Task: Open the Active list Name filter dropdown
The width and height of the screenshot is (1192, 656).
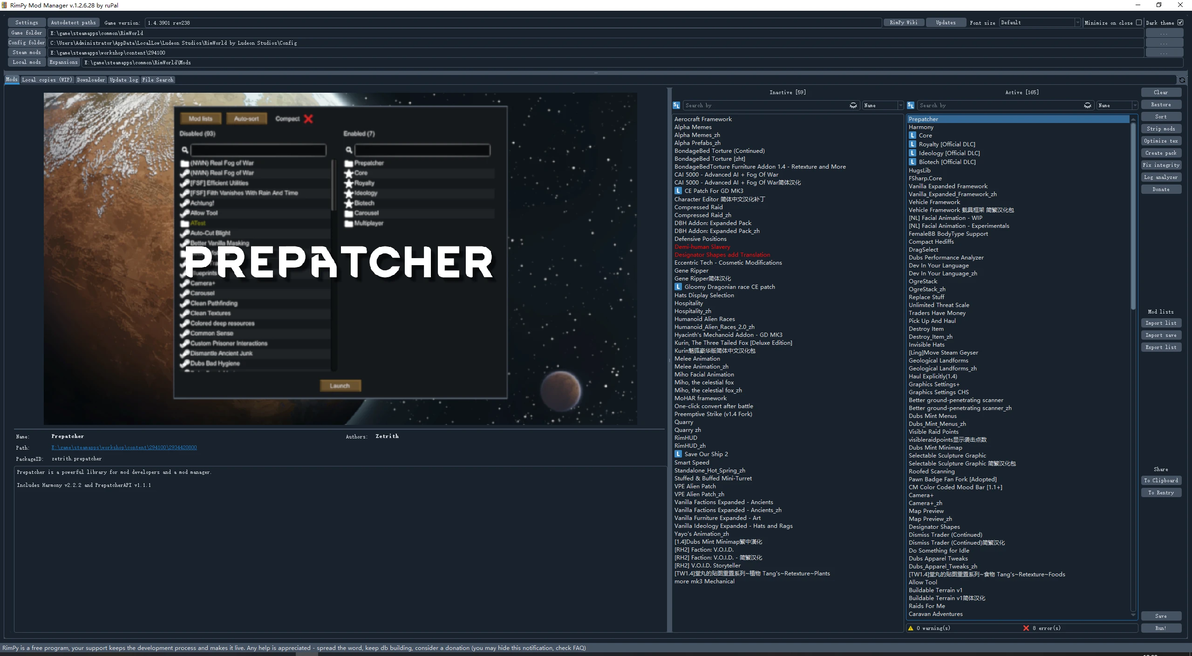Action: point(1117,105)
